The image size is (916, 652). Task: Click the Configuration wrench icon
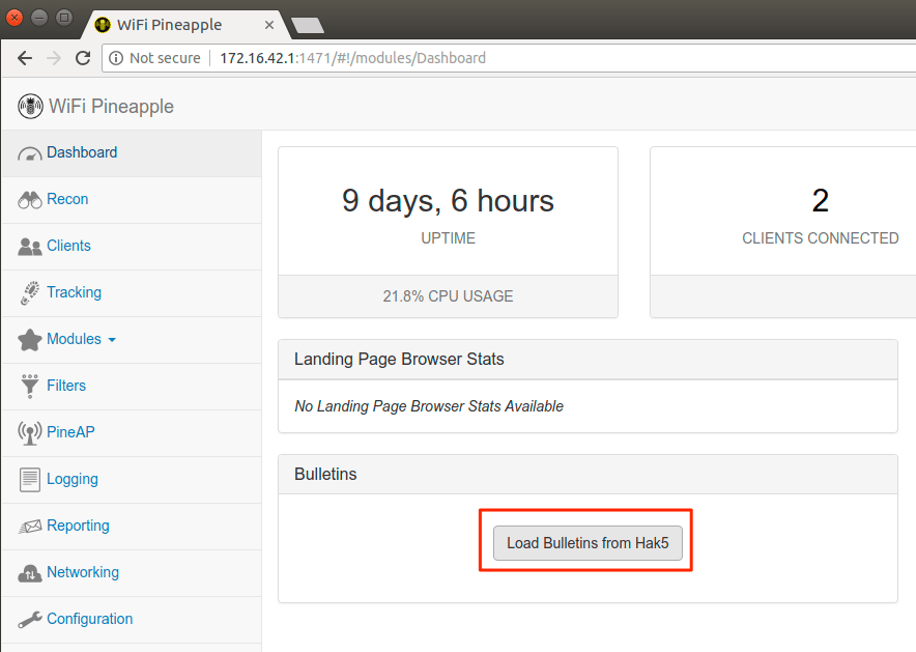(30, 620)
